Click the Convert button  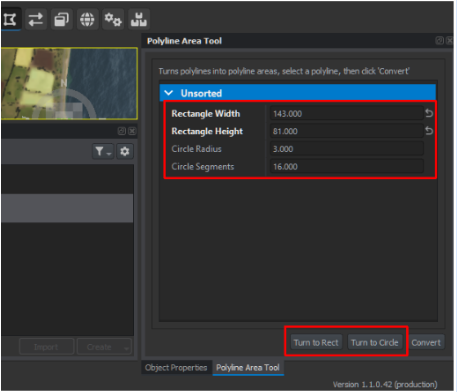click(426, 343)
